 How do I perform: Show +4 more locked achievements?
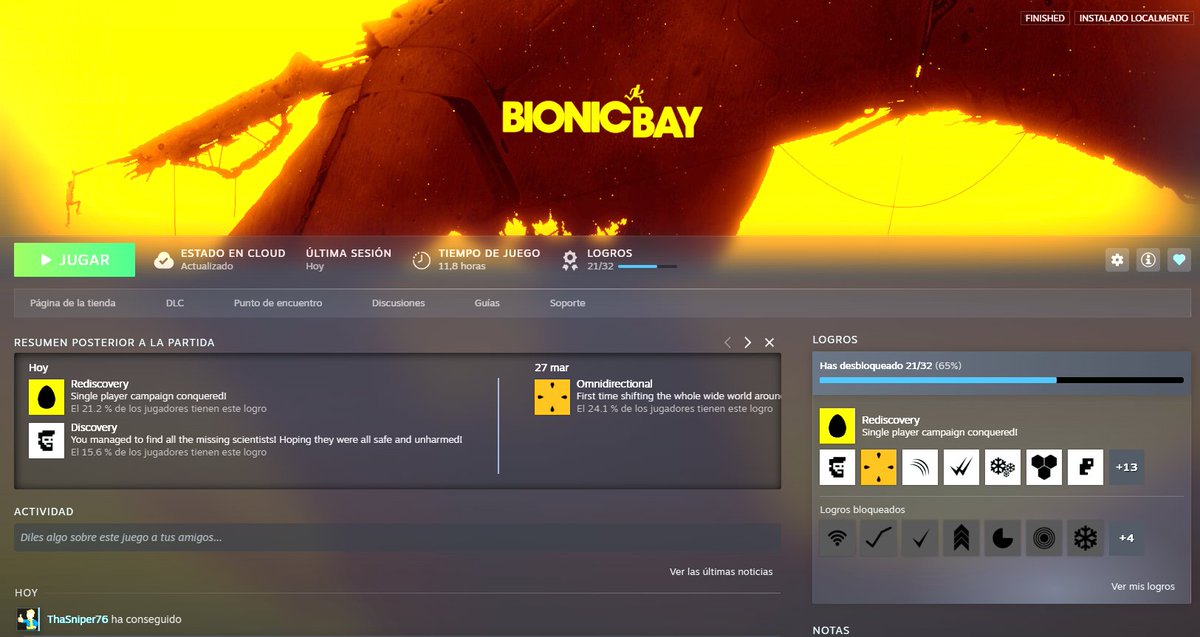click(1126, 538)
